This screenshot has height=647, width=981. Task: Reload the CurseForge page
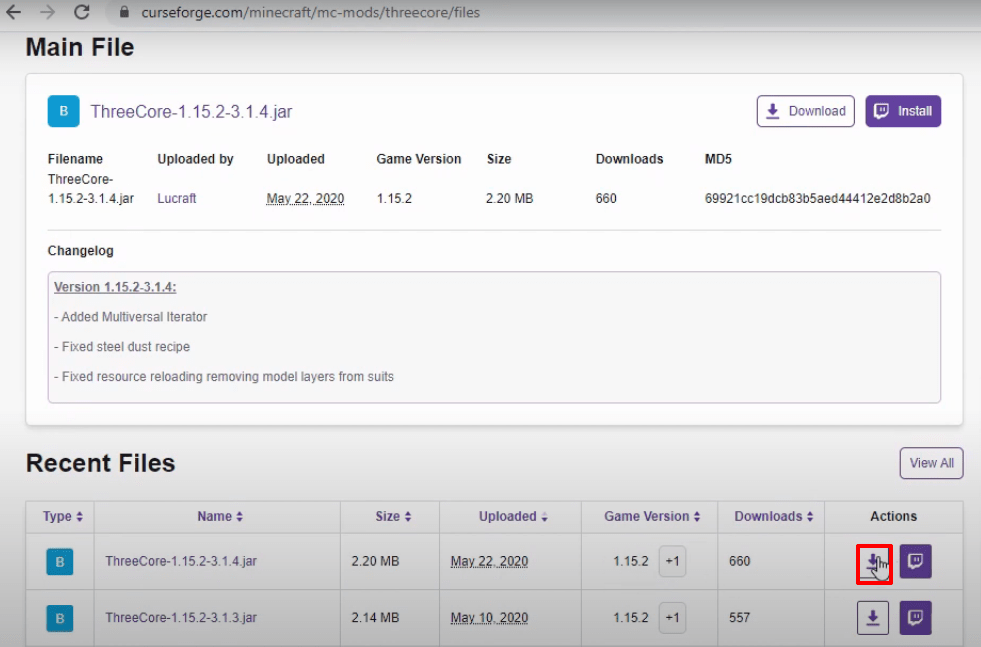(x=81, y=12)
